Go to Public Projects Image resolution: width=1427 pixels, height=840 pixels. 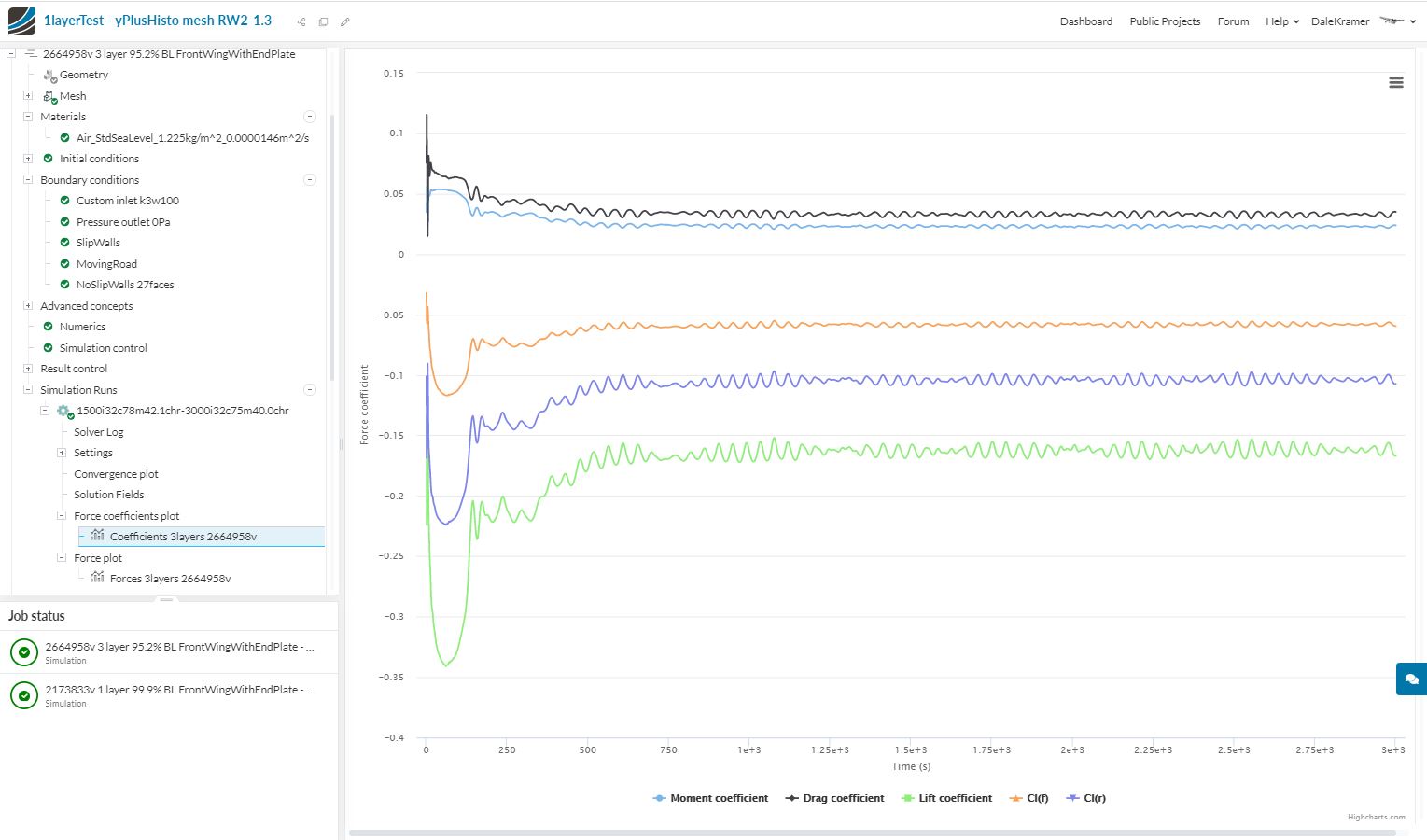(x=1165, y=21)
